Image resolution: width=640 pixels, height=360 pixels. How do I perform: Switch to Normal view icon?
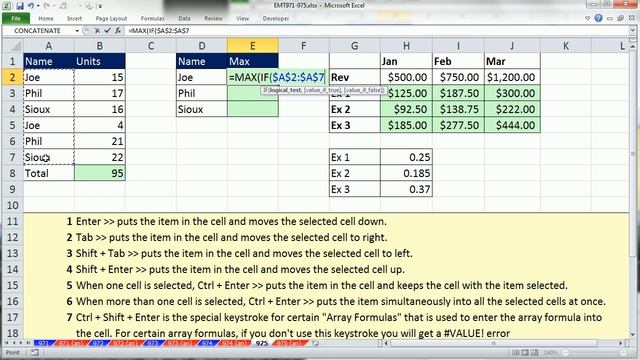point(516,352)
